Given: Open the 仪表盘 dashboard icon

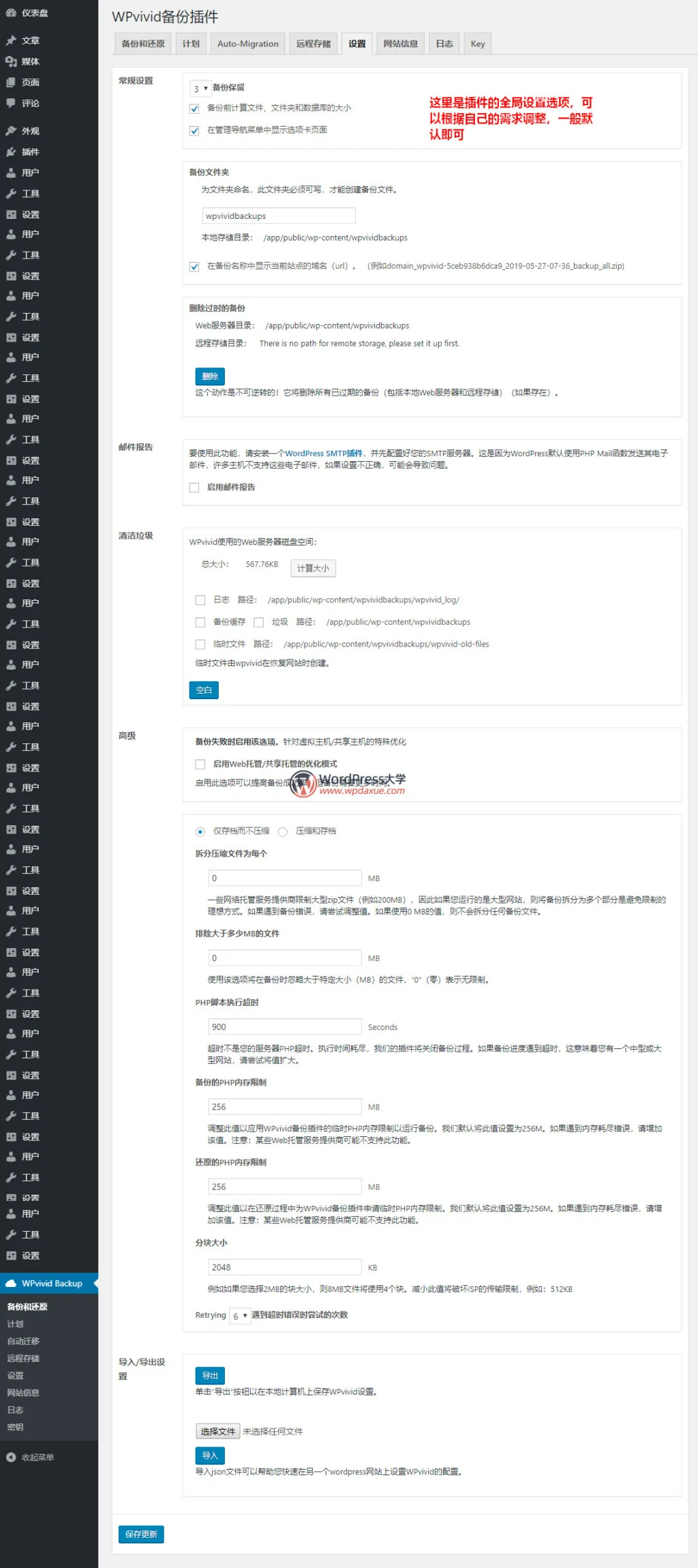Looking at the screenshot, I should (11, 13).
